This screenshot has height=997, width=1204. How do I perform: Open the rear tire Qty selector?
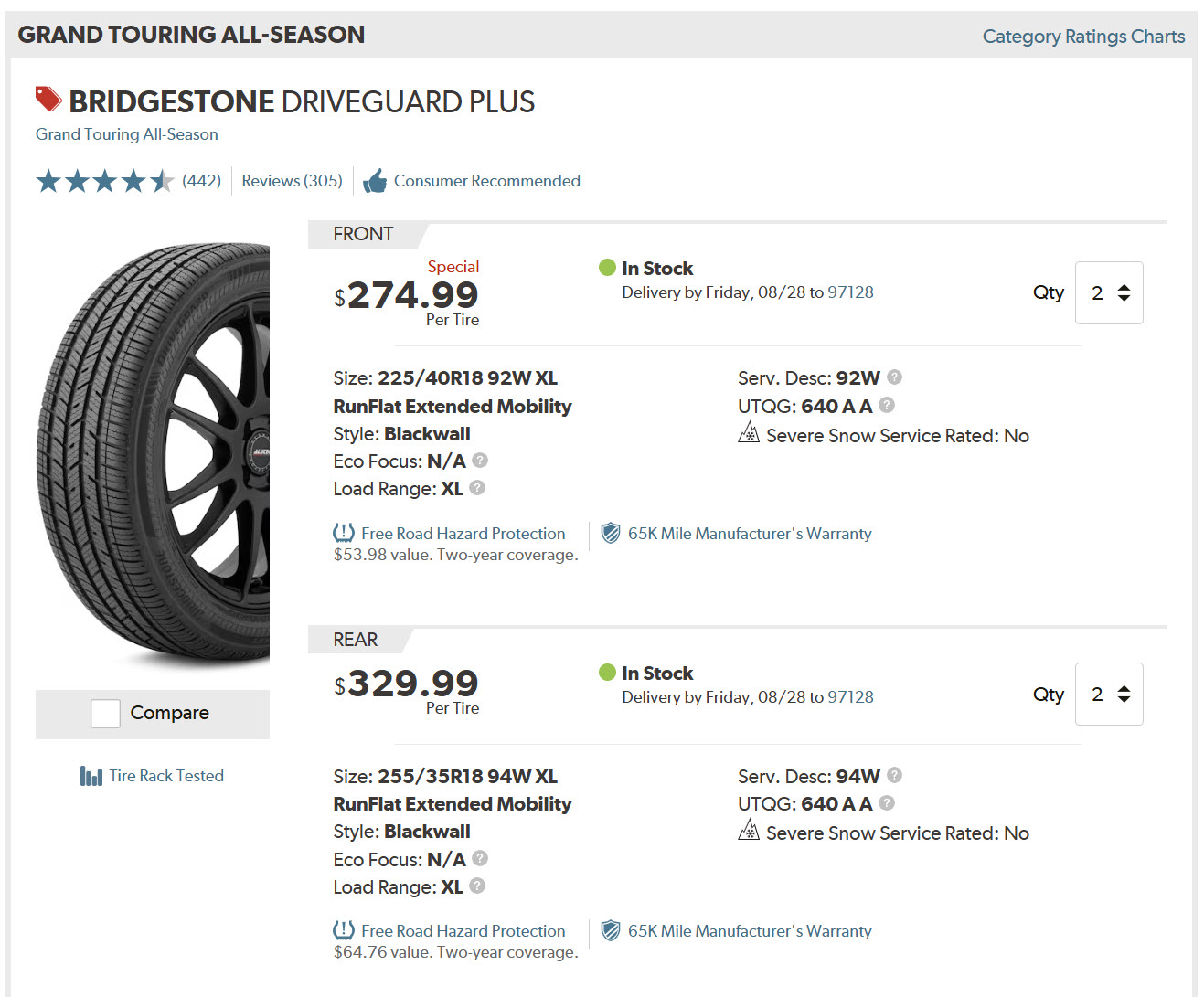(1109, 694)
